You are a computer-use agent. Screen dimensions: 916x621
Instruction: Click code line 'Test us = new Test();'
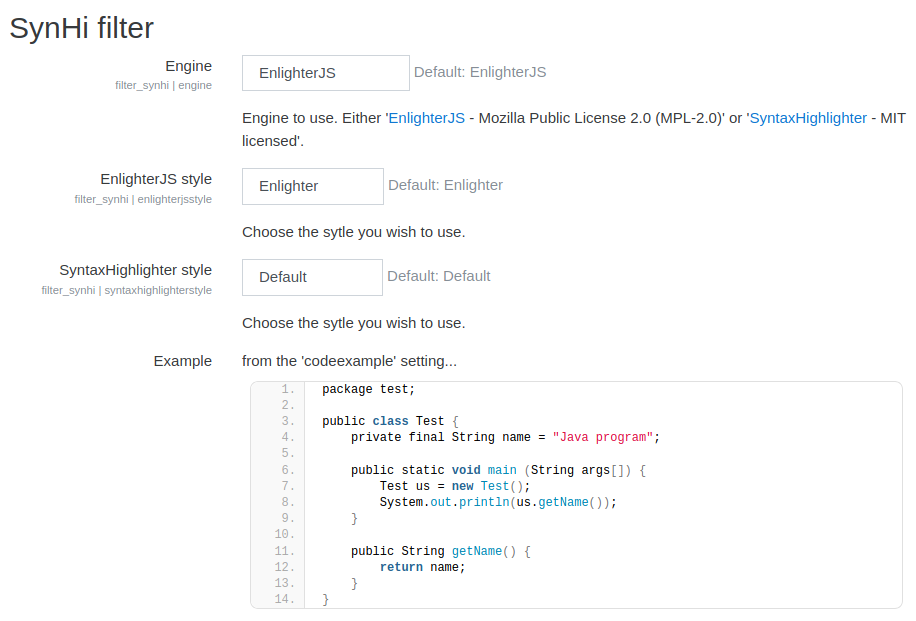click(455, 486)
